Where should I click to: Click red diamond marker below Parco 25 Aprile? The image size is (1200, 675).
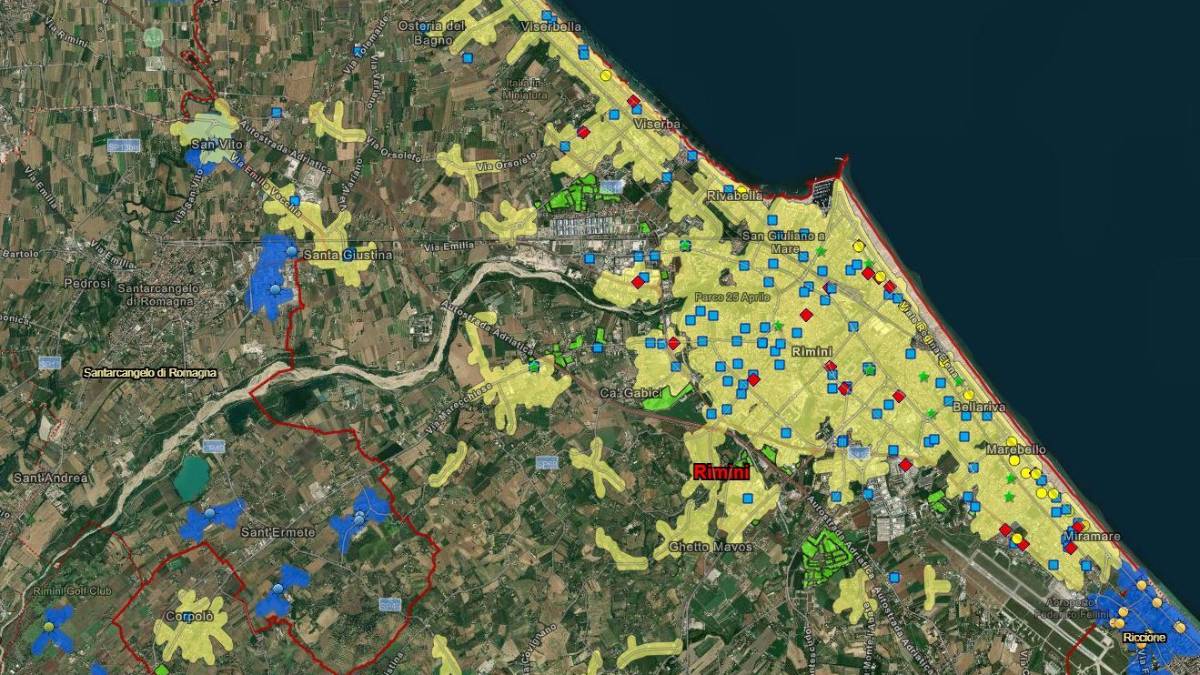click(x=805, y=315)
